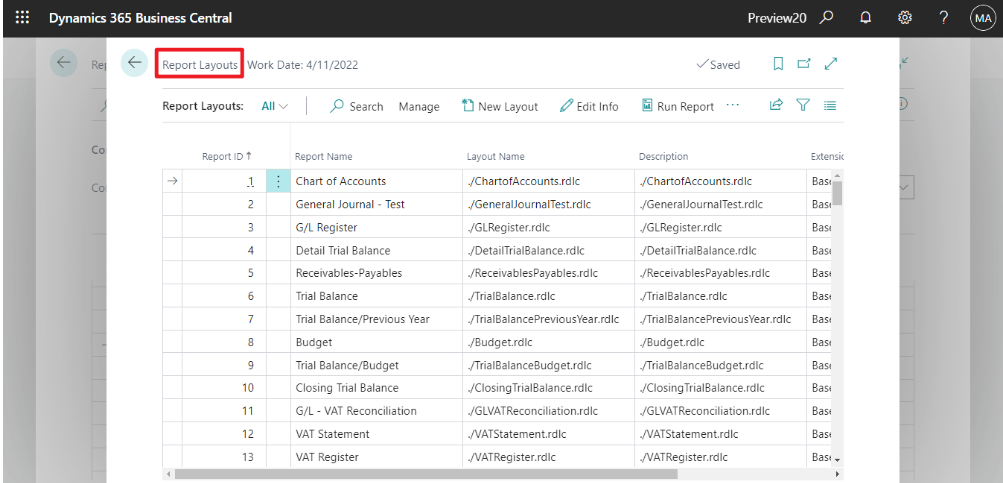This screenshot has height=483, width=1003.
Task: Click the Description column header
Action: tap(663, 156)
